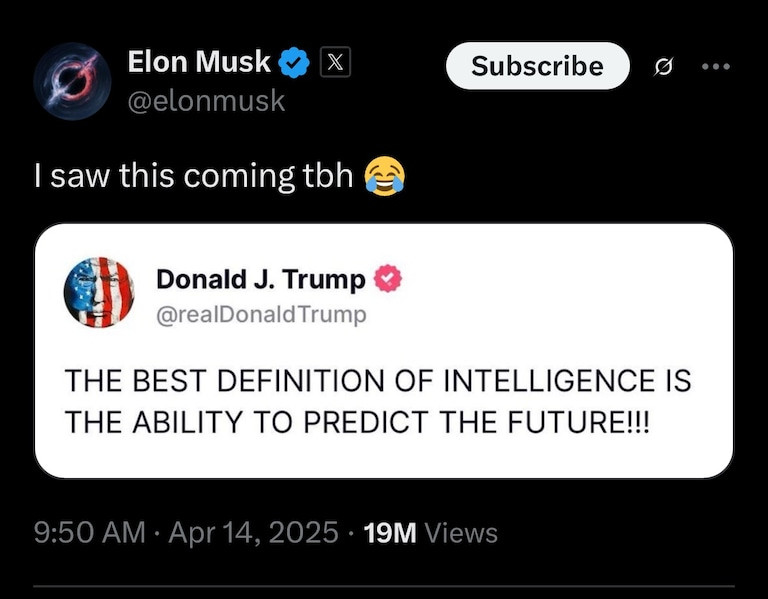Image resolution: width=768 pixels, height=599 pixels.
Task: Click the 9:50 AM timestamp
Action: tap(90, 533)
